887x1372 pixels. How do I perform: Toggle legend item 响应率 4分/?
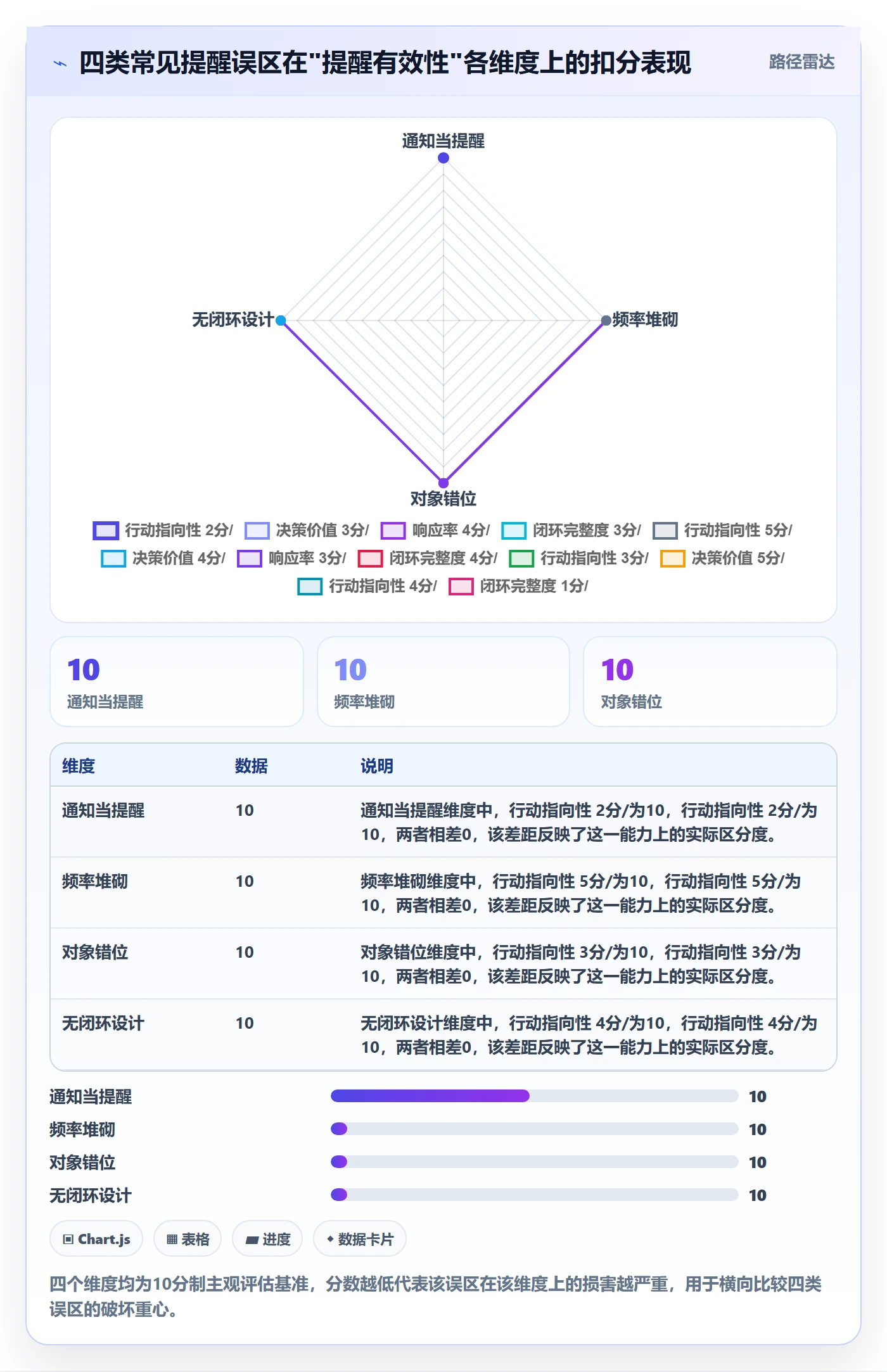pos(435,530)
